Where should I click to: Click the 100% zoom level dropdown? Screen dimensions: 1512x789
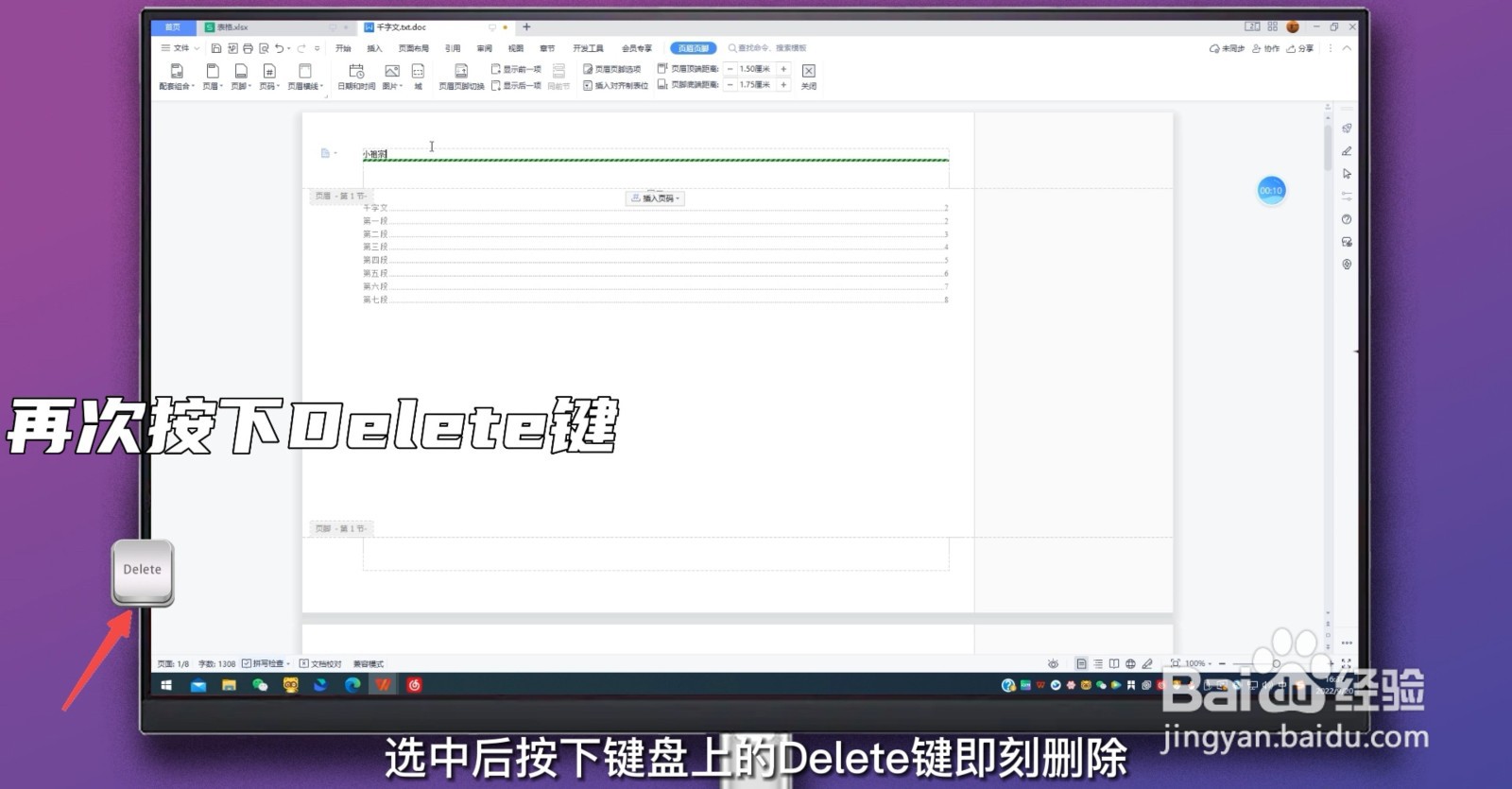[x=1197, y=663]
